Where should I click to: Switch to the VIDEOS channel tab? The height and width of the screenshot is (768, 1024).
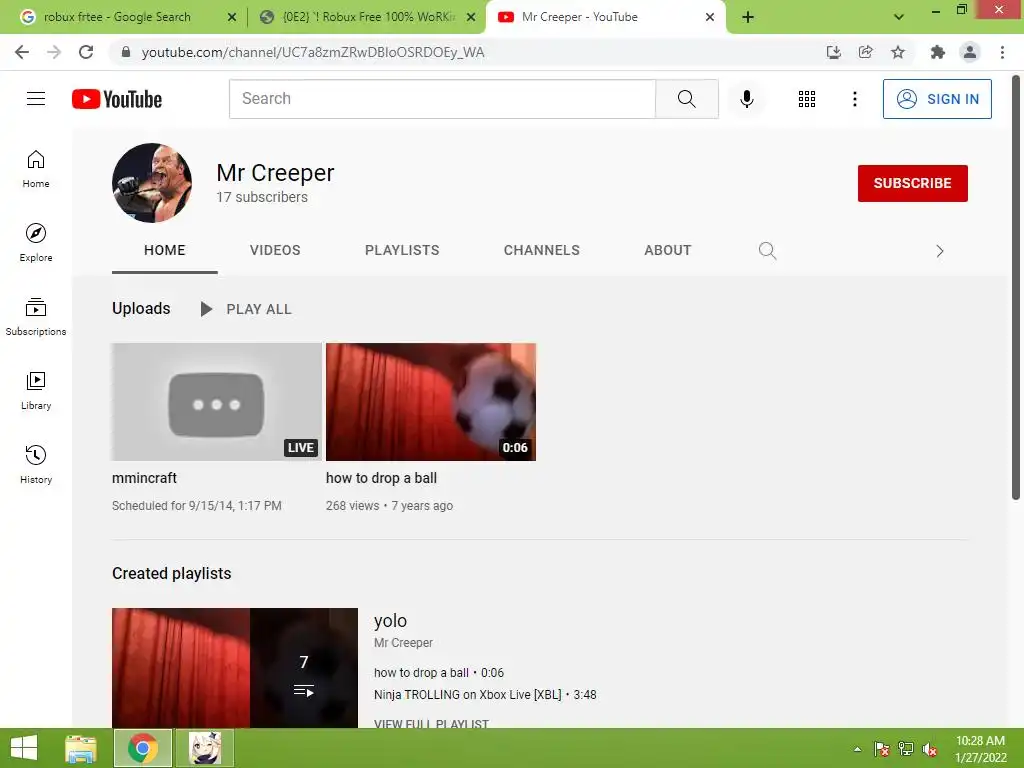[275, 250]
